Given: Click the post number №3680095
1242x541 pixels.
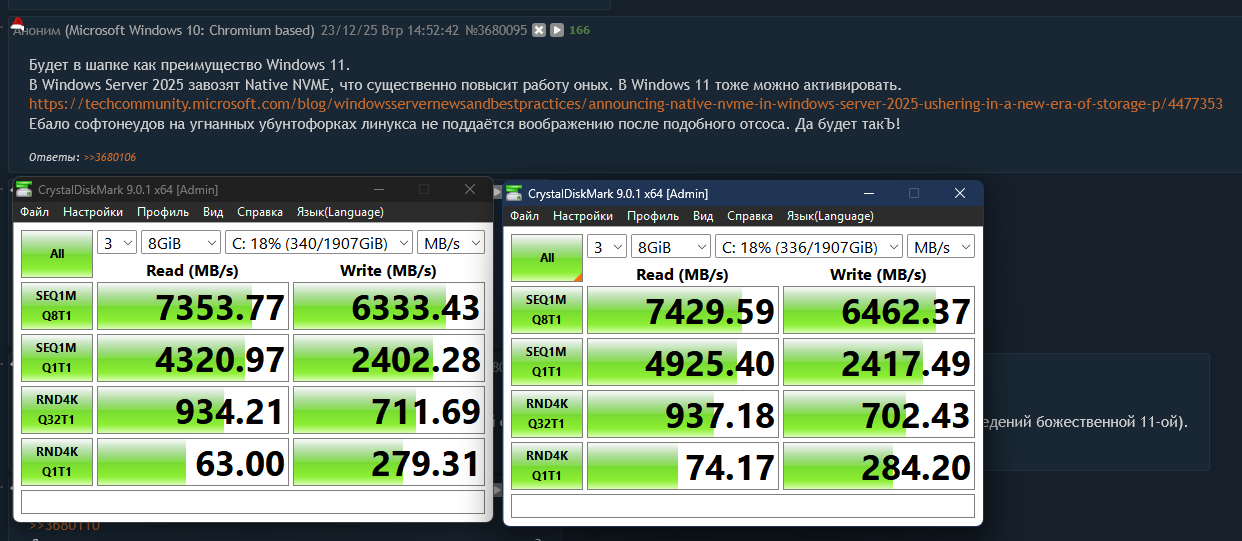Looking at the screenshot, I should point(497,30).
